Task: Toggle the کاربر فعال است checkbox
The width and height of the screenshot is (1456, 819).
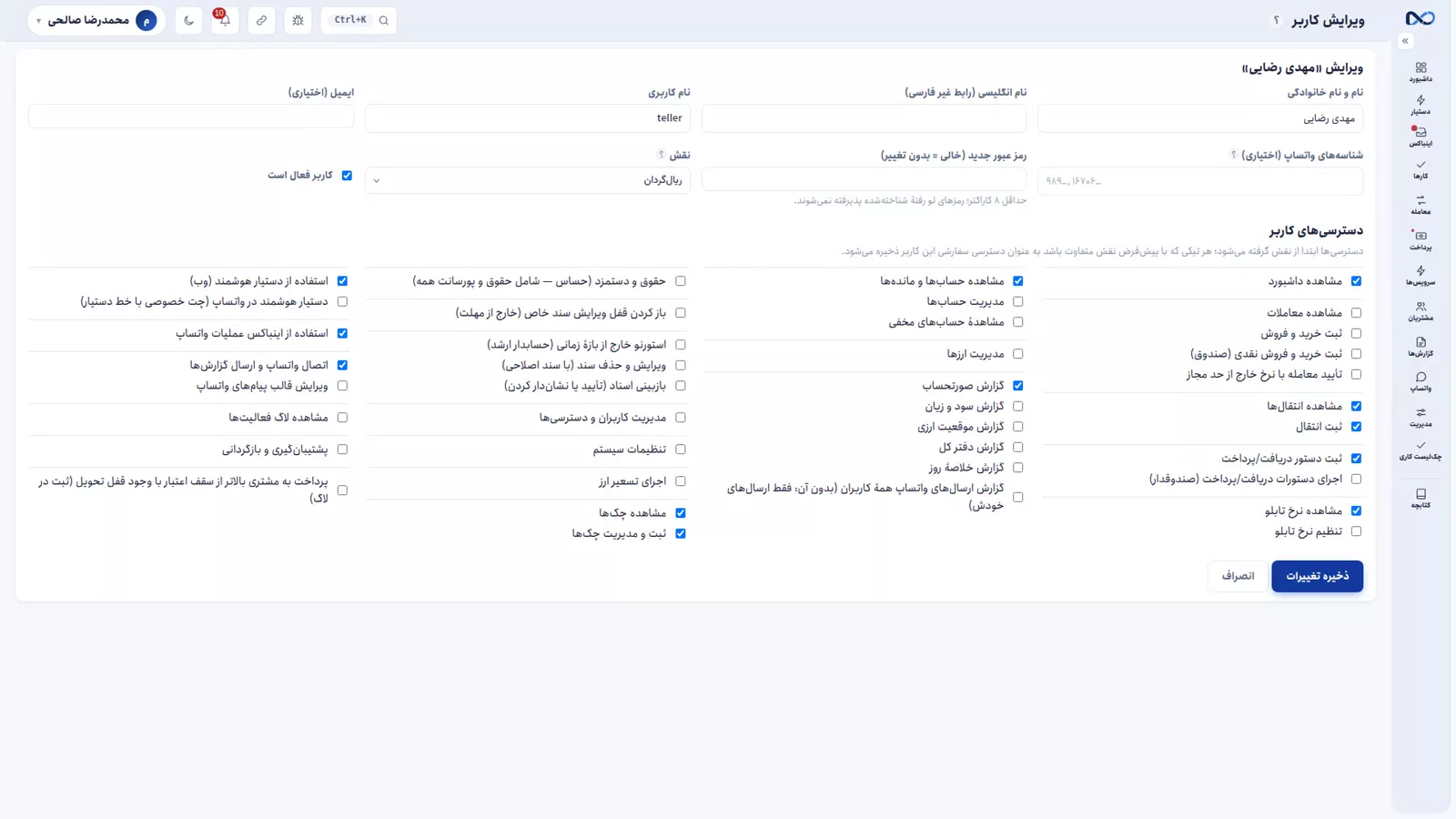Action: (x=347, y=176)
